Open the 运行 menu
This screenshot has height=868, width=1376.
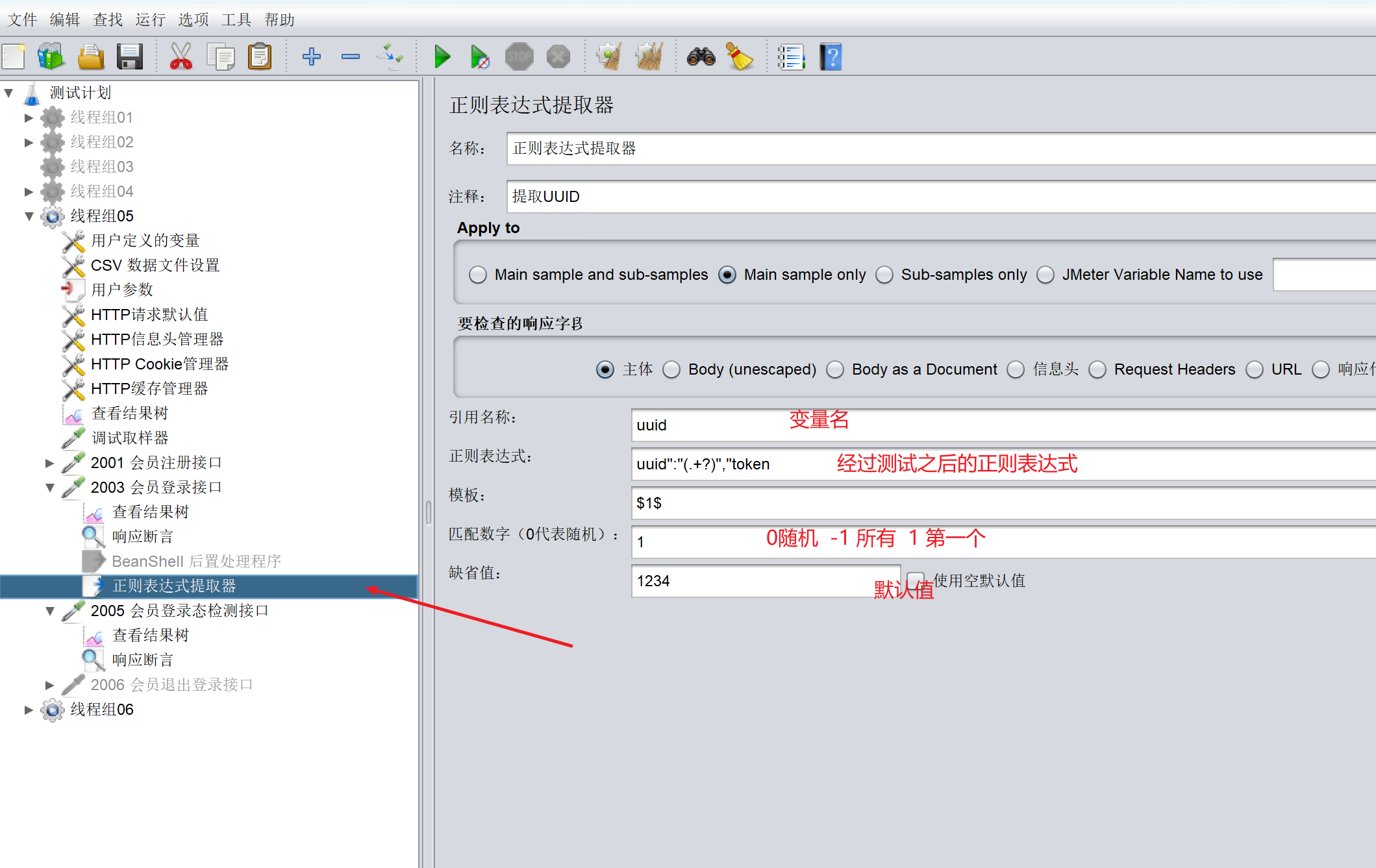click(x=150, y=19)
